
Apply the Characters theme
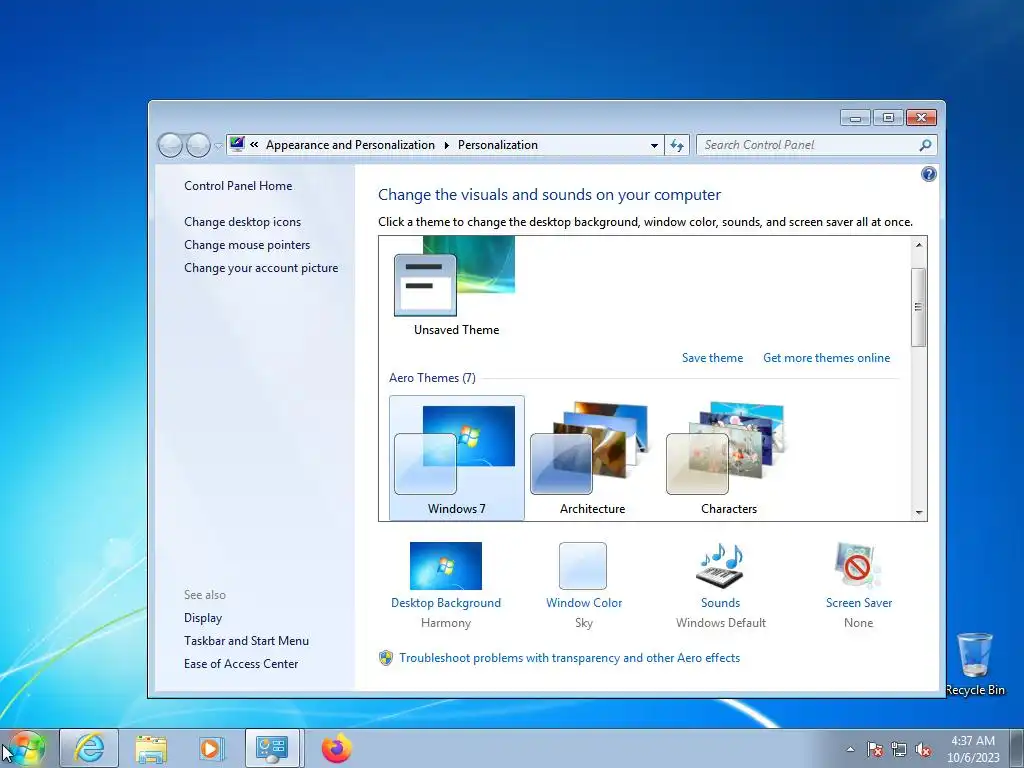[728, 457]
